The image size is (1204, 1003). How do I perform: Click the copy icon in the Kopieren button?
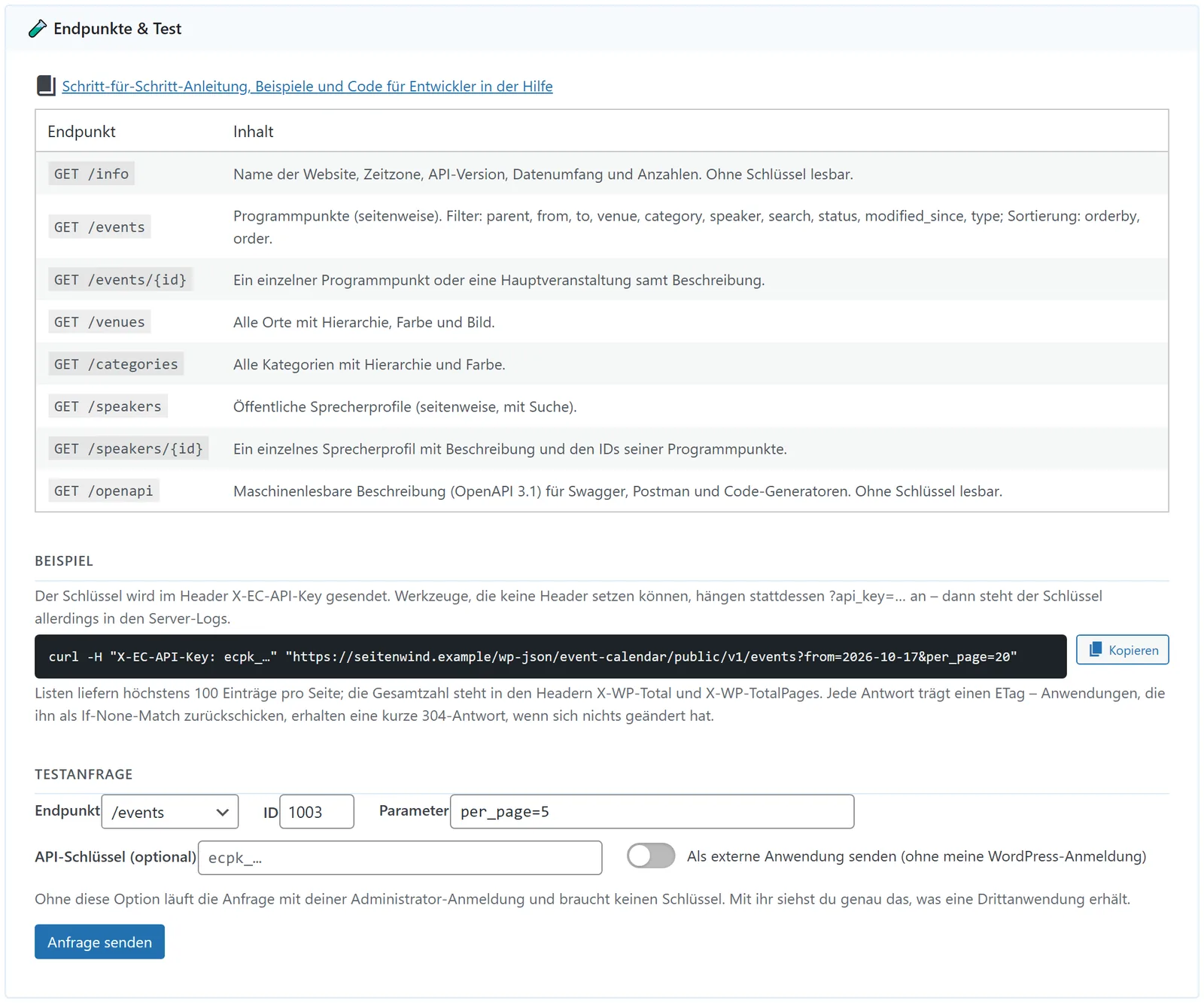coord(1096,649)
